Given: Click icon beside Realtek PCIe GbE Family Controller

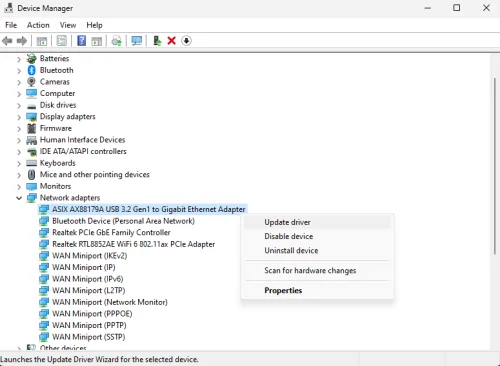Looking at the screenshot, I should [x=44, y=232].
